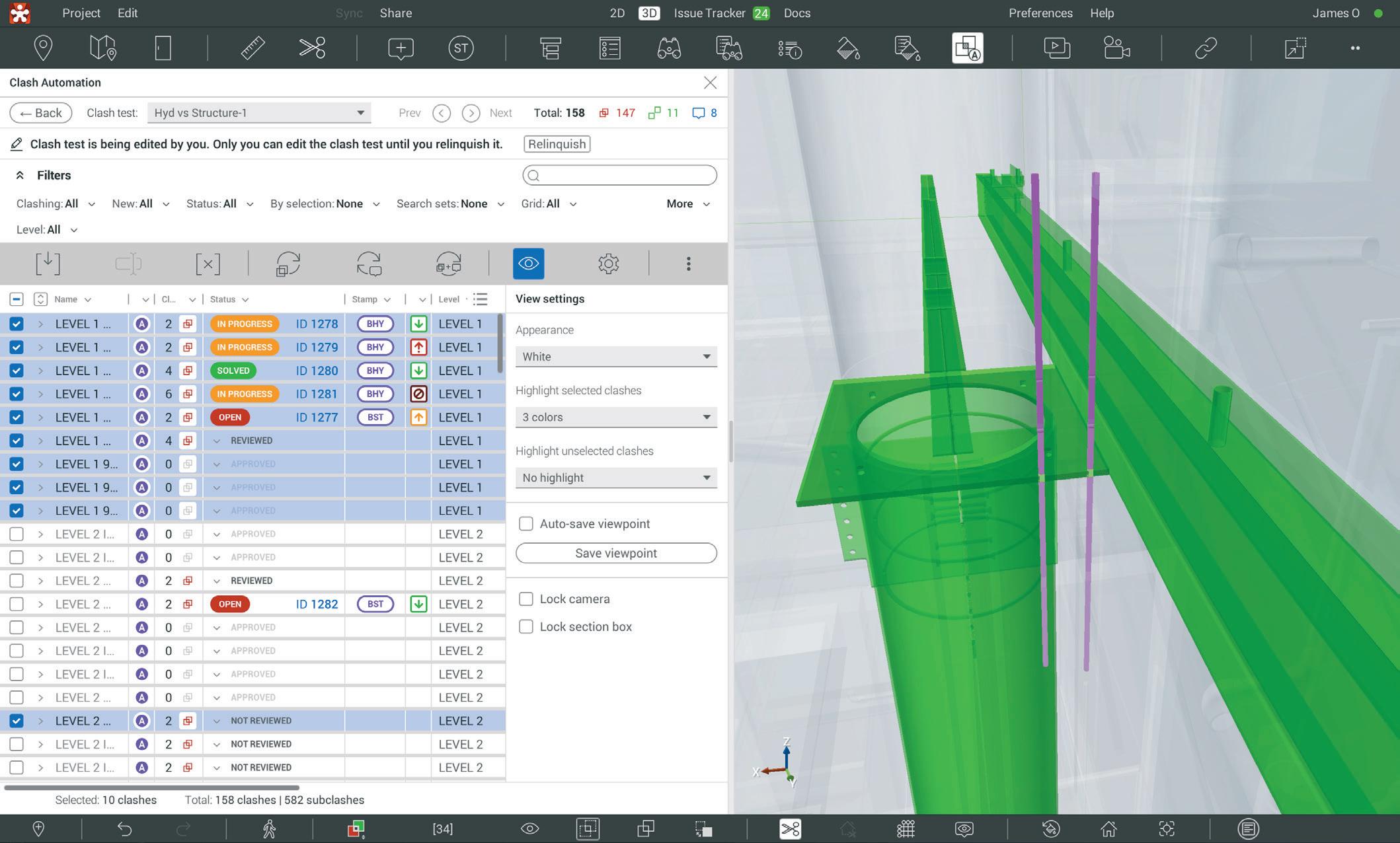The height and width of the screenshot is (843, 1400).
Task: Click the ST stamp tool icon
Action: click(x=461, y=48)
